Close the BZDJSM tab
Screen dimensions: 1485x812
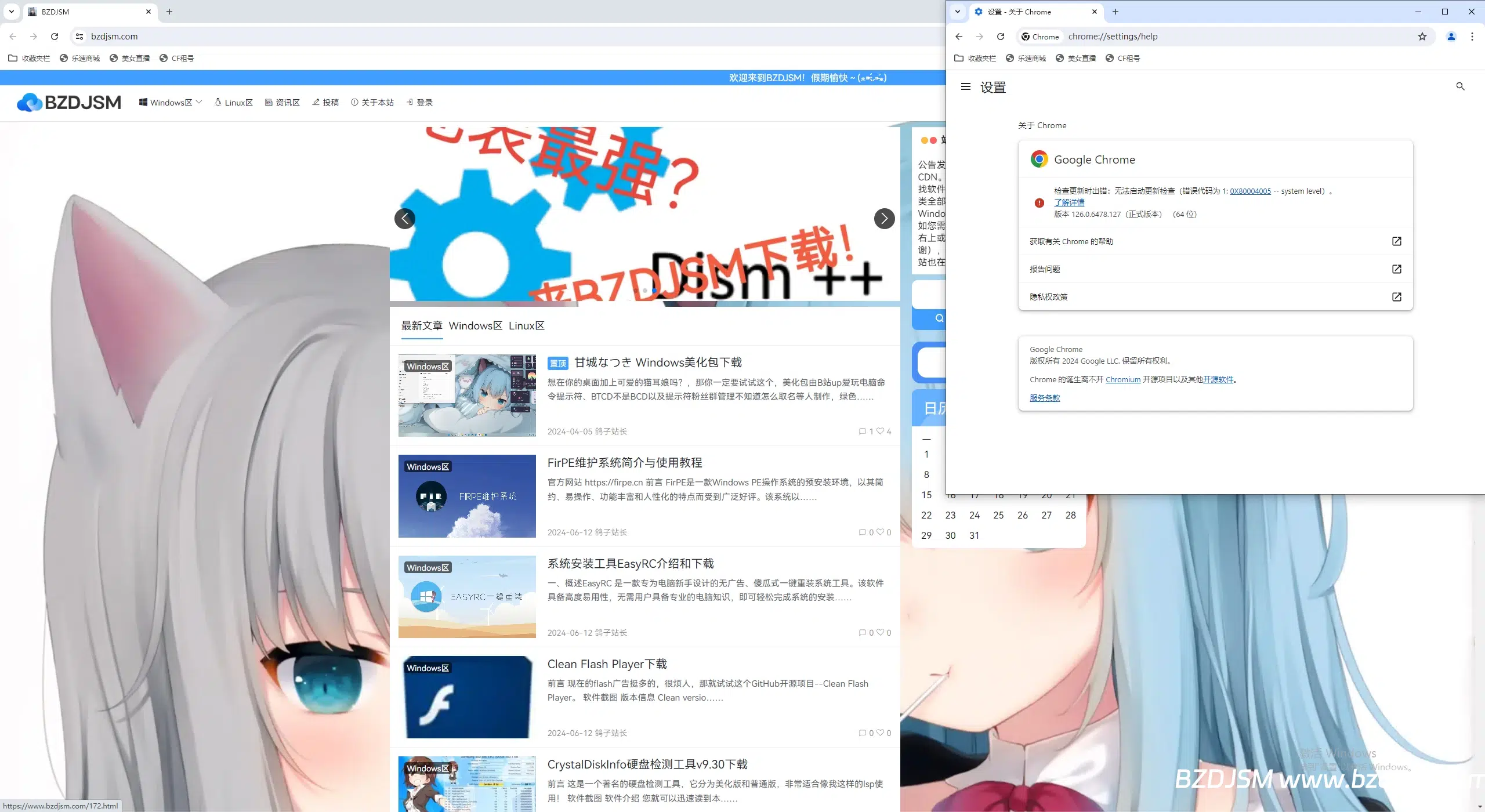[x=148, y=12]
